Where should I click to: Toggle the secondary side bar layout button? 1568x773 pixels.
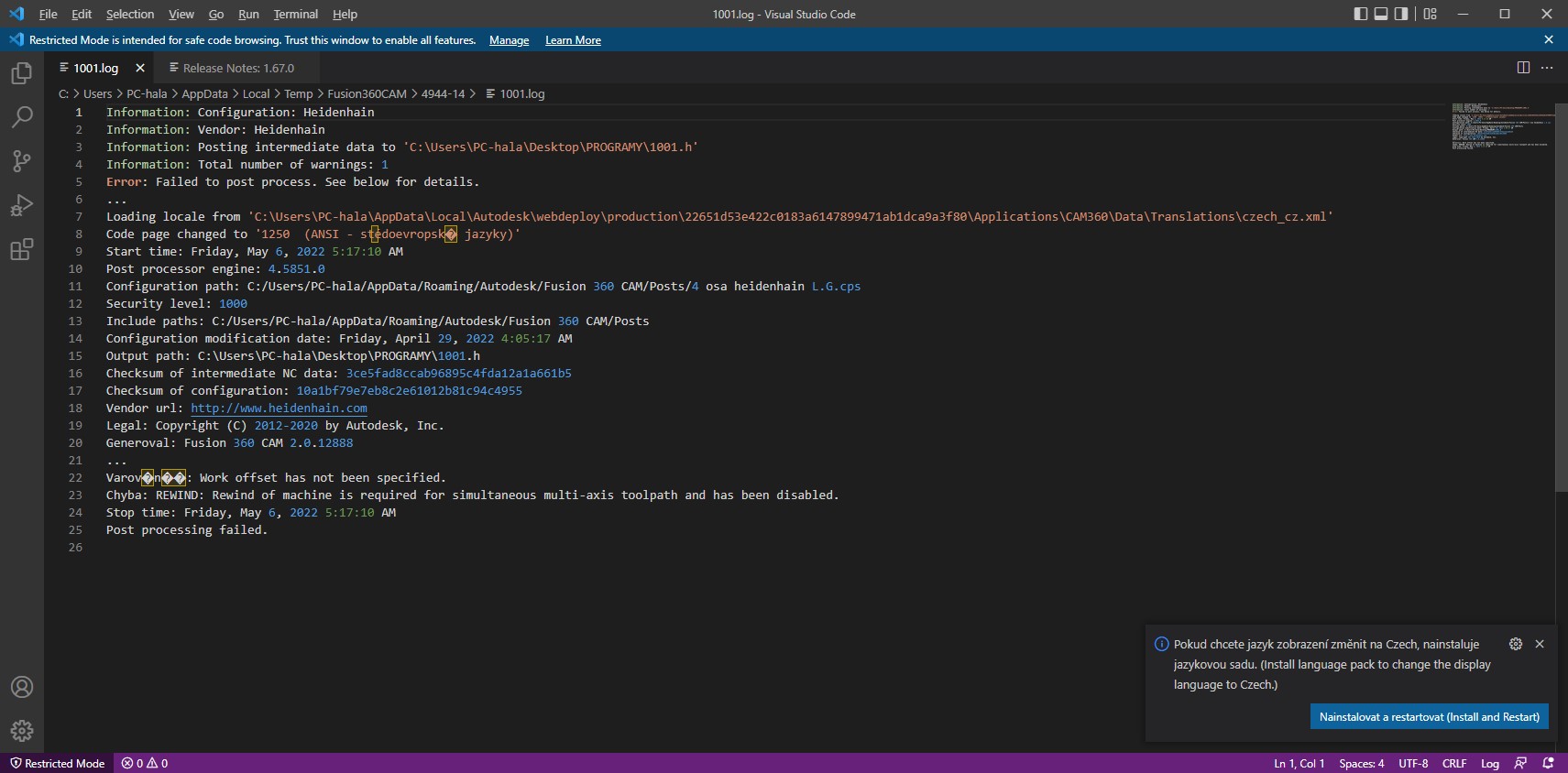pyautogui.click(x=1401, y=14)
